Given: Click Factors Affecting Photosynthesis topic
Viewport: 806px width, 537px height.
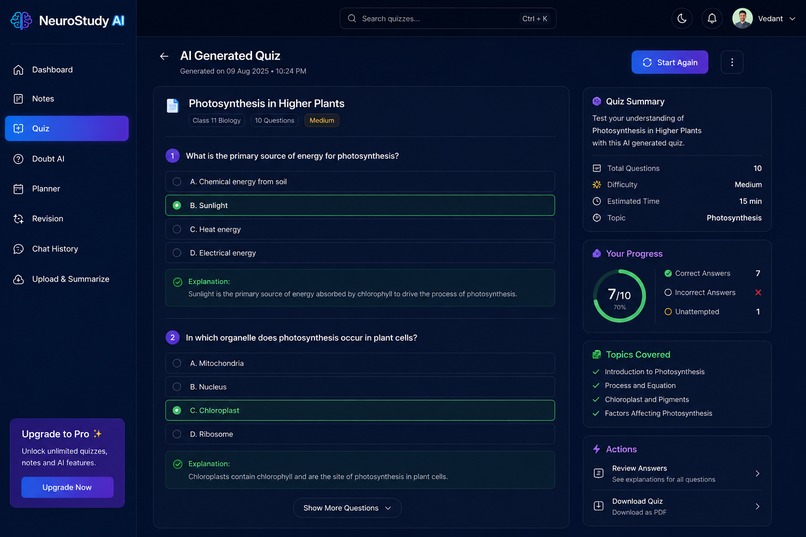Looking at the screenshot, I should (658, 413).
